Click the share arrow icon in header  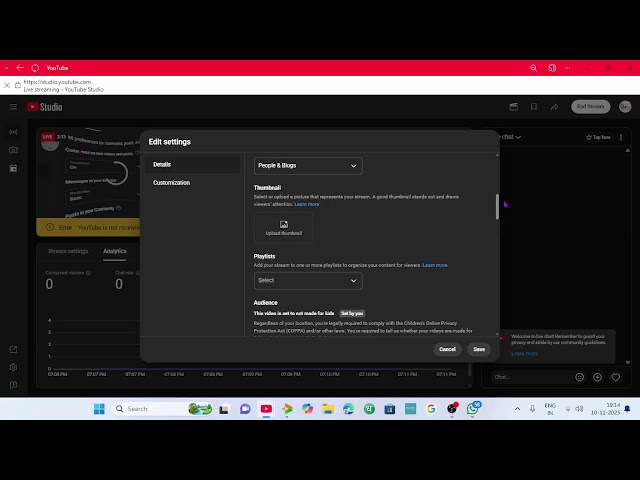click(x=554, y=107)
